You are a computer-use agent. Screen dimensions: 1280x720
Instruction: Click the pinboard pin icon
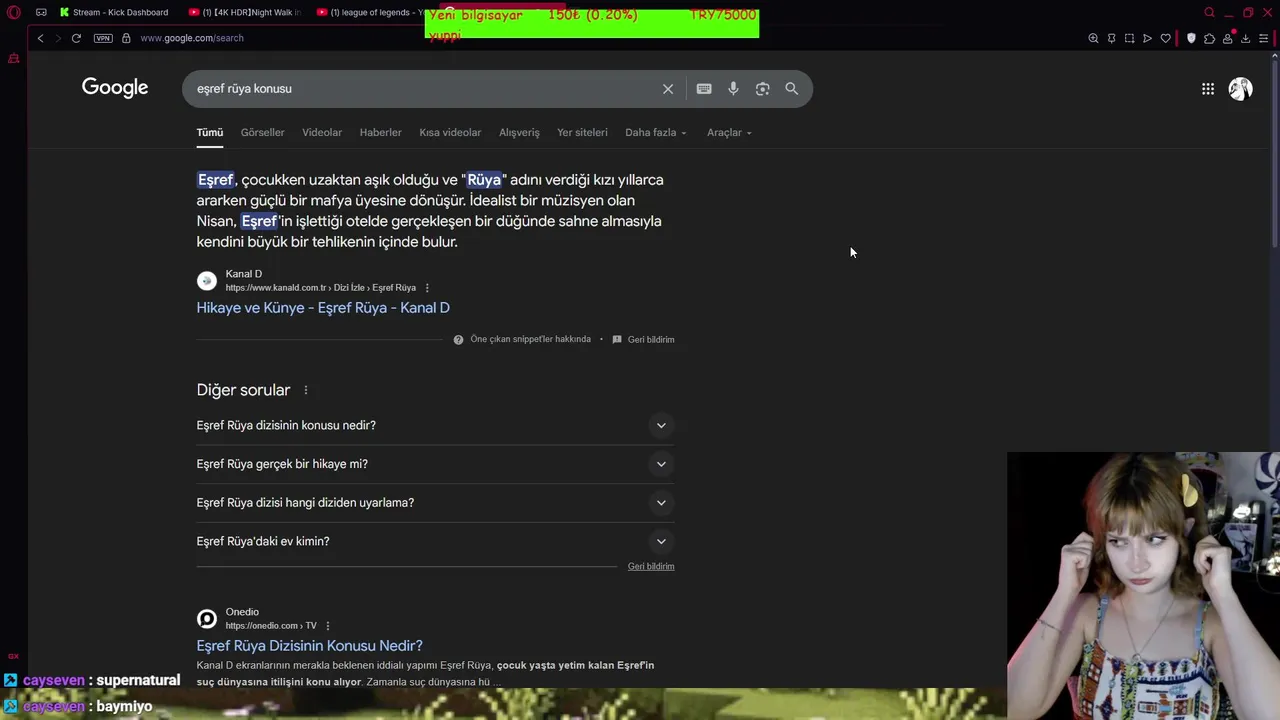pyautogui.click(x=1111, y=38)
